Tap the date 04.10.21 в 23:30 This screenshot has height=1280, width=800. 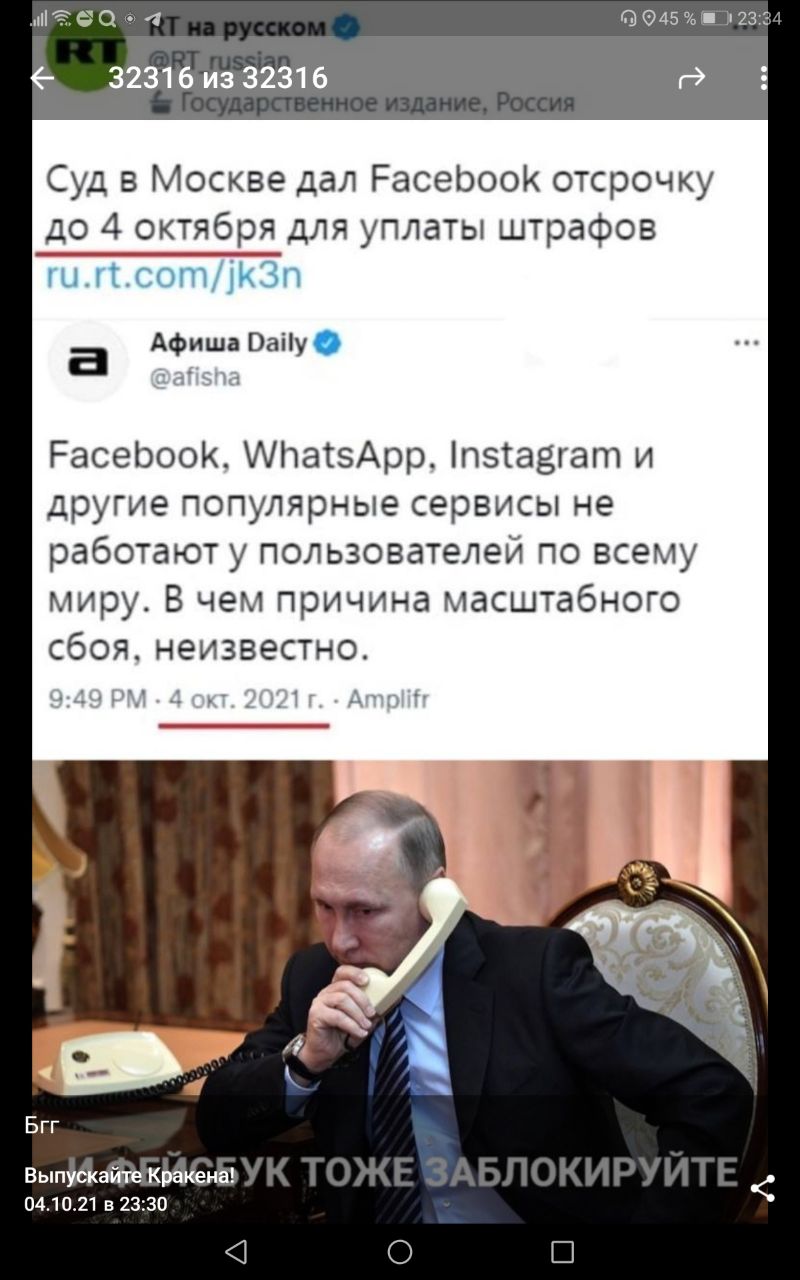click(x=96, y=1203)
